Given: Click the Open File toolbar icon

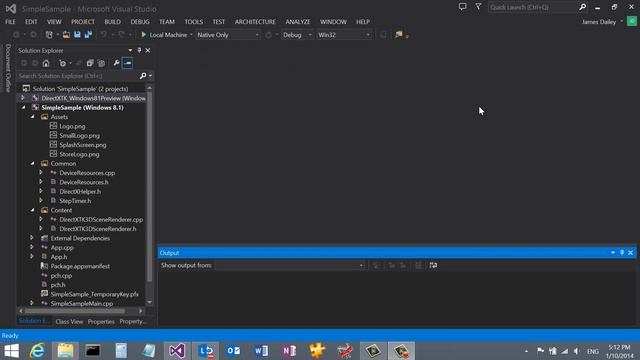Looking at the screenshot, I should pyautogui.click(x=66, y=35).
